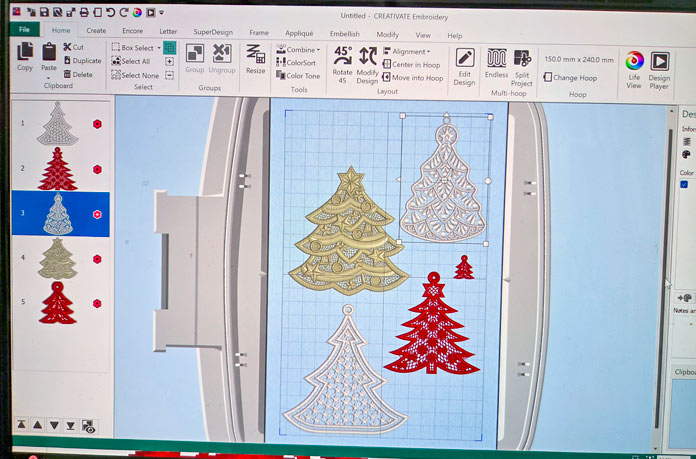Click the Copy icon in Clipboard

[25, 56]
